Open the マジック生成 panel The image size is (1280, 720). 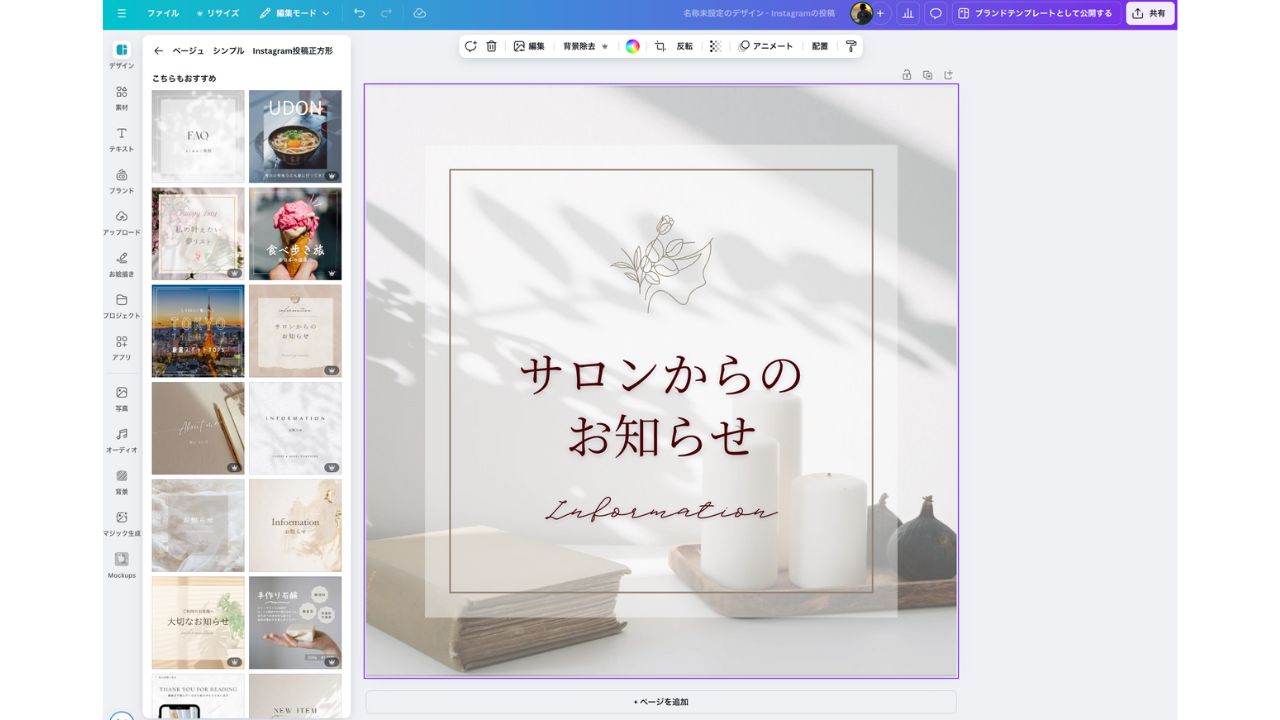click(x=122, y=524)
